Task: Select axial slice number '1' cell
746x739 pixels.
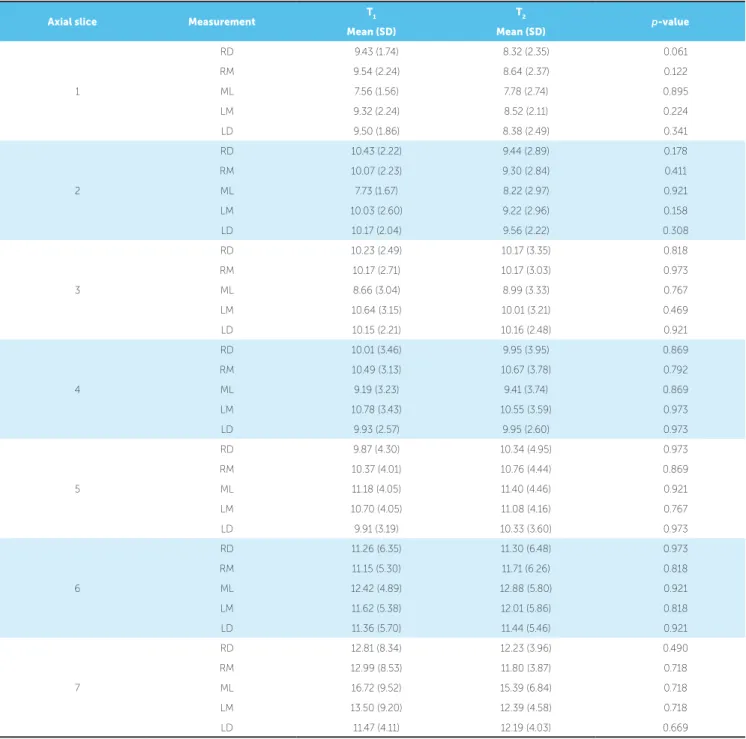Action: [x=77, y=91]
